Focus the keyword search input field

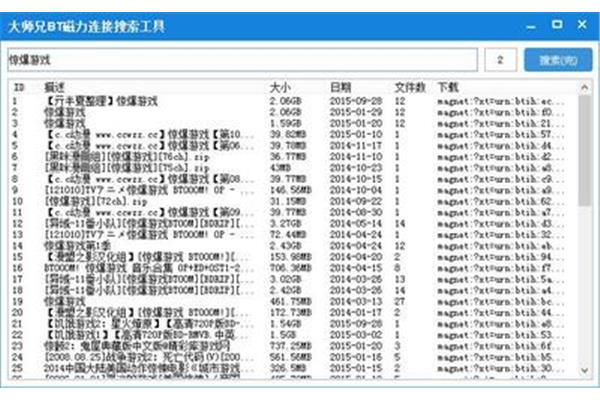pyautogui.click(x=243, y=60)
